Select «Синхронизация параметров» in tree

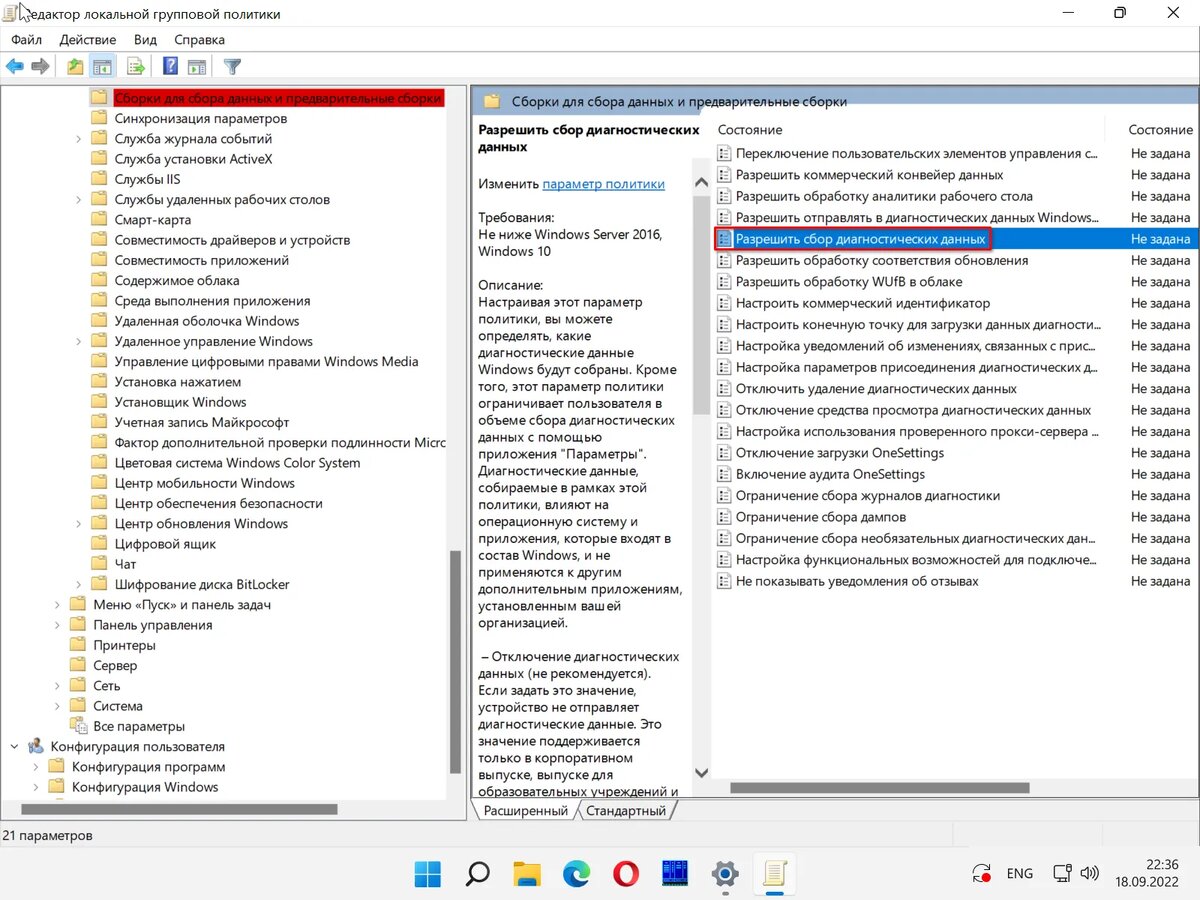[x=200, y=118]
